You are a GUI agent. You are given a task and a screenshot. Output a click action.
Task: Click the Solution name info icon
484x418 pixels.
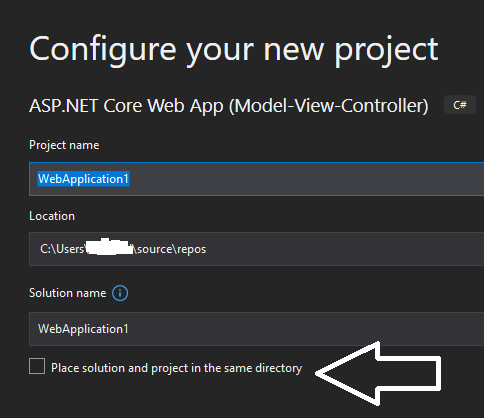coord(120,293)
